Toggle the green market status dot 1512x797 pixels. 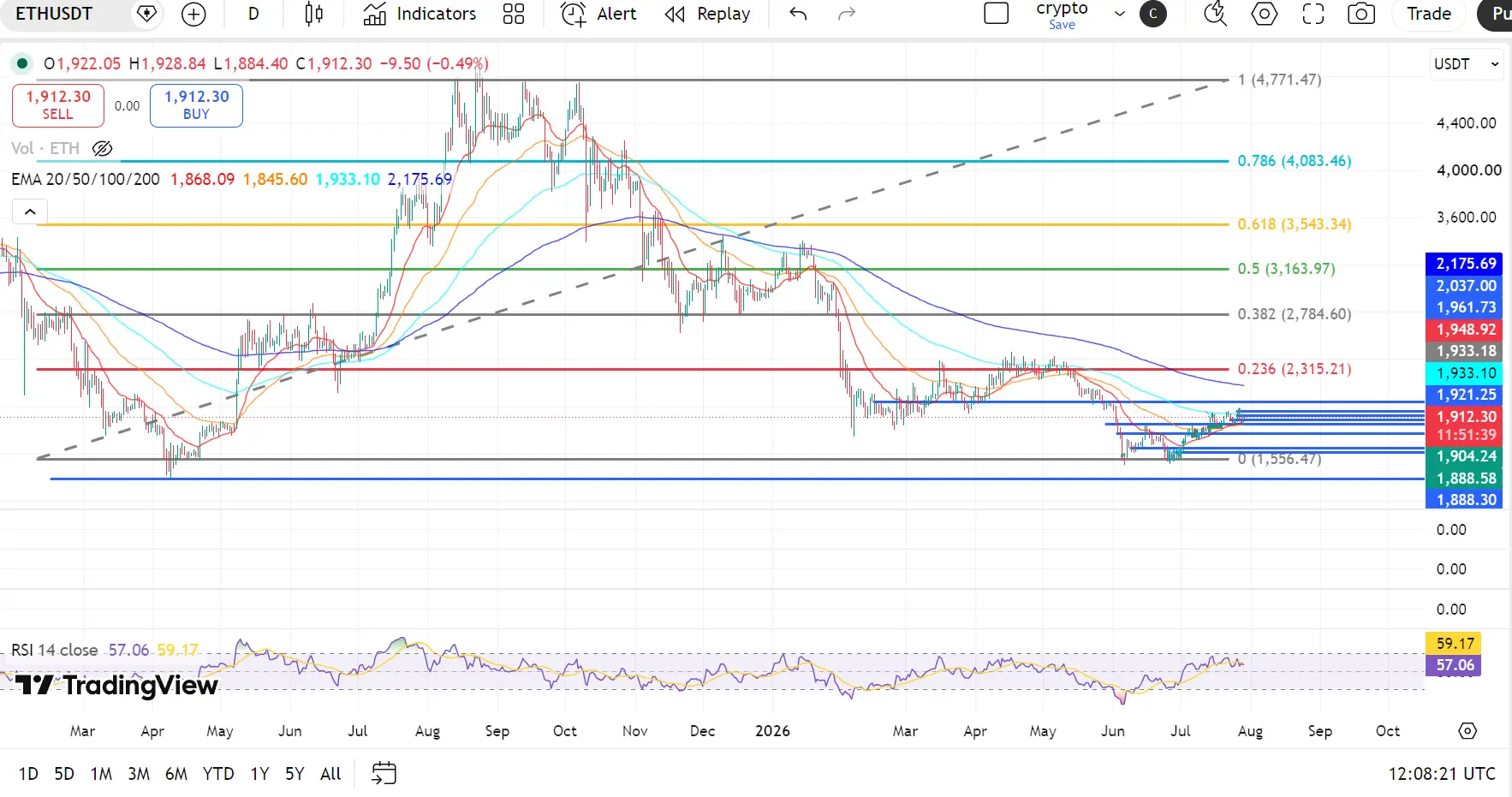[x=22, y=63]
